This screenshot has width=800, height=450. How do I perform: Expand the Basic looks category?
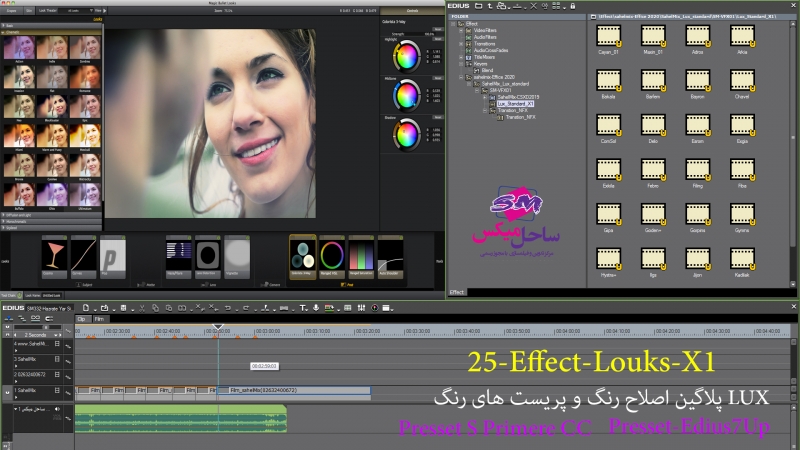pyautogui.click(x=51, y=26)
